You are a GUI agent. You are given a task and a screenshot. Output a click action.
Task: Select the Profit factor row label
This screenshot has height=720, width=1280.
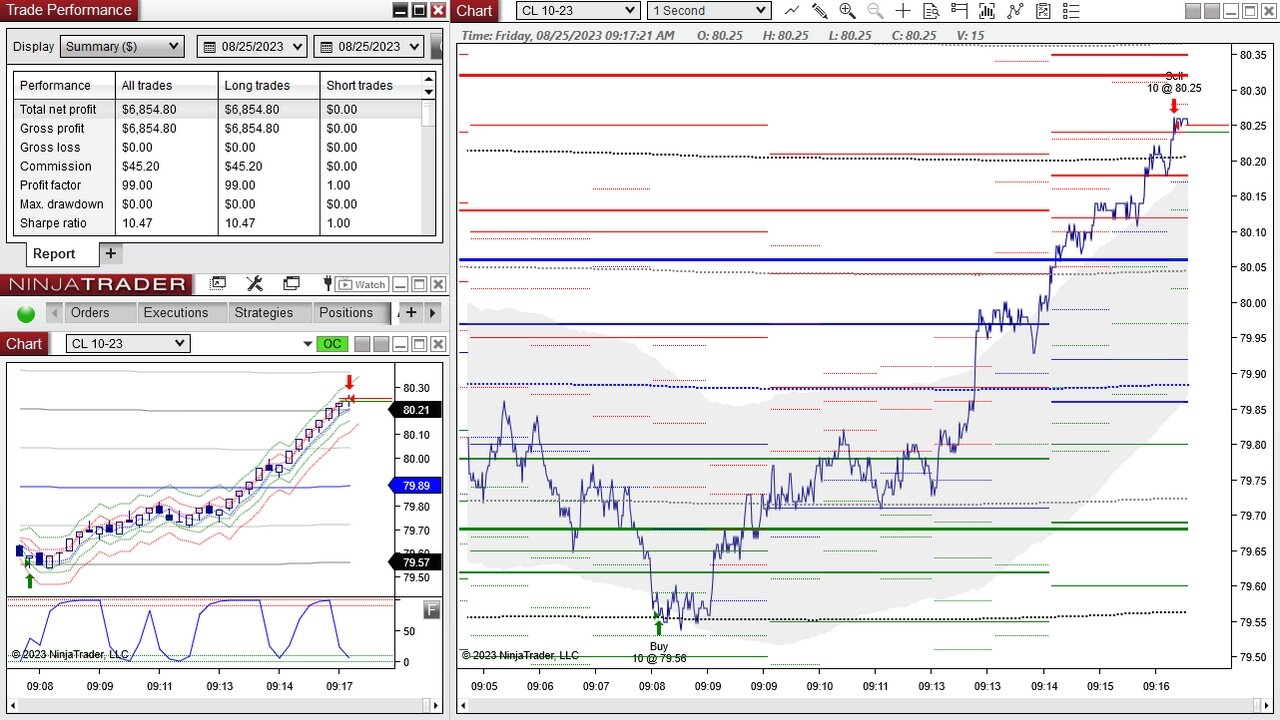tap(50, 185)
